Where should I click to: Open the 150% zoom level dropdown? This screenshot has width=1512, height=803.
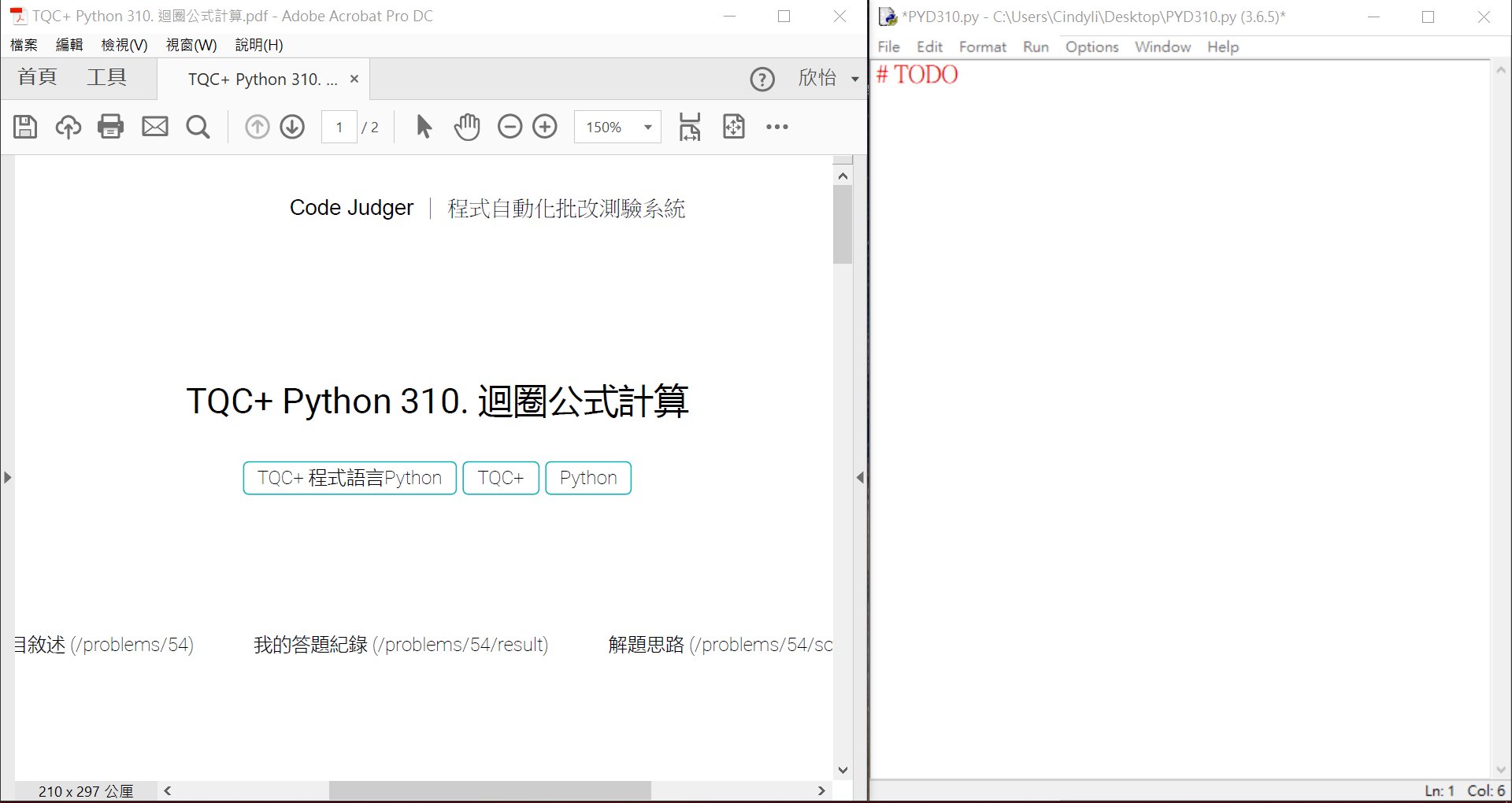(x=648, y=127)
